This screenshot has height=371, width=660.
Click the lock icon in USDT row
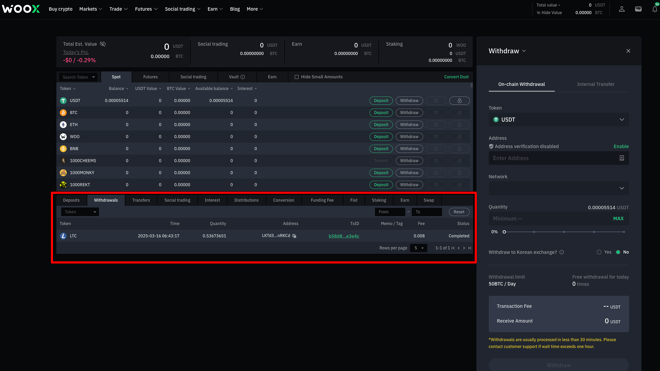459,101
